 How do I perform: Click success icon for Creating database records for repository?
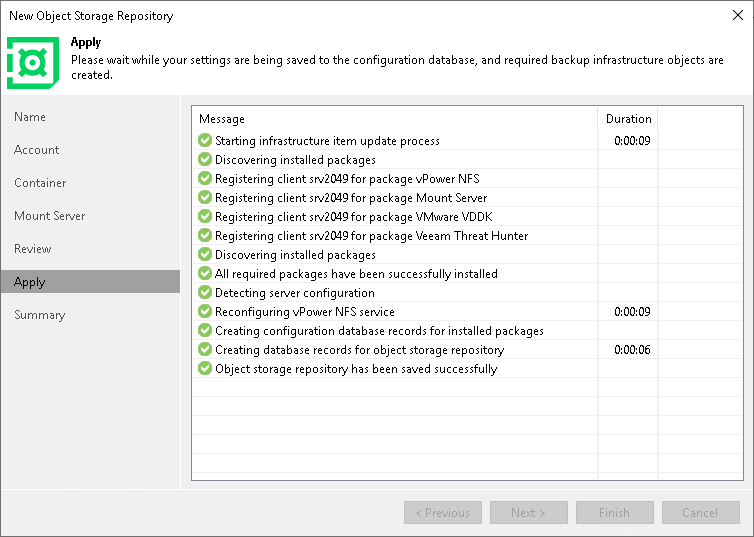205,349
